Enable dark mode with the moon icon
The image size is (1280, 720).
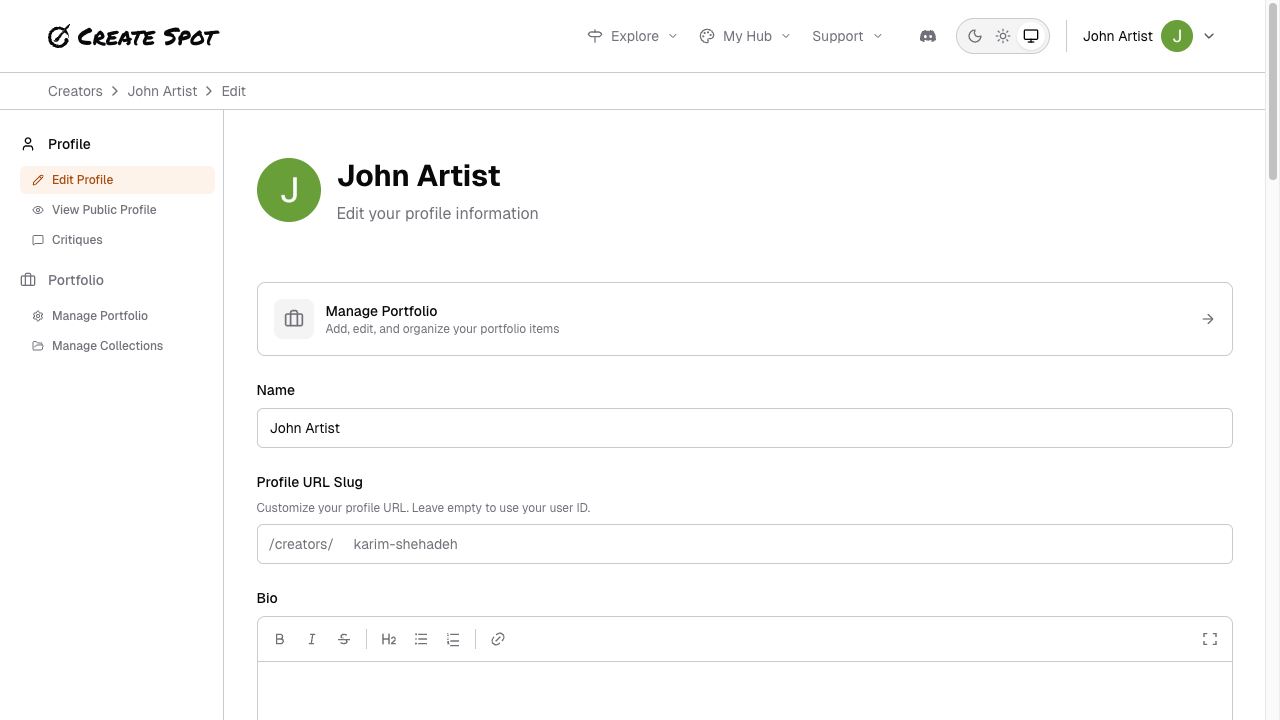pyautogui.click(x=975, y=35)
